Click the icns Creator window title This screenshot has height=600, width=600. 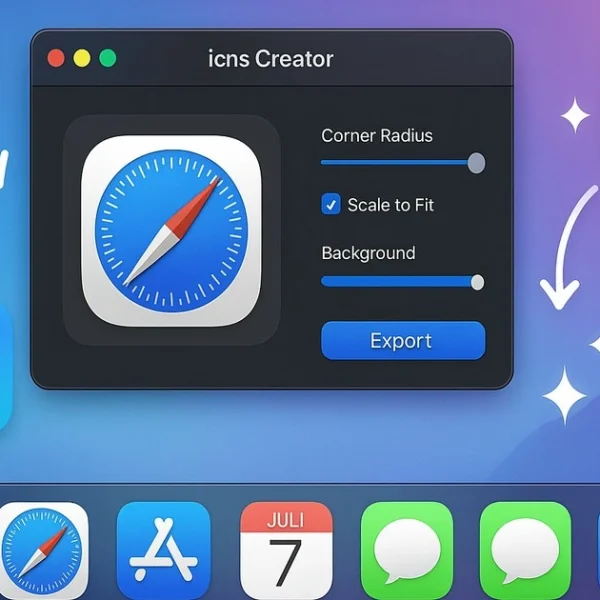[271, 59]
